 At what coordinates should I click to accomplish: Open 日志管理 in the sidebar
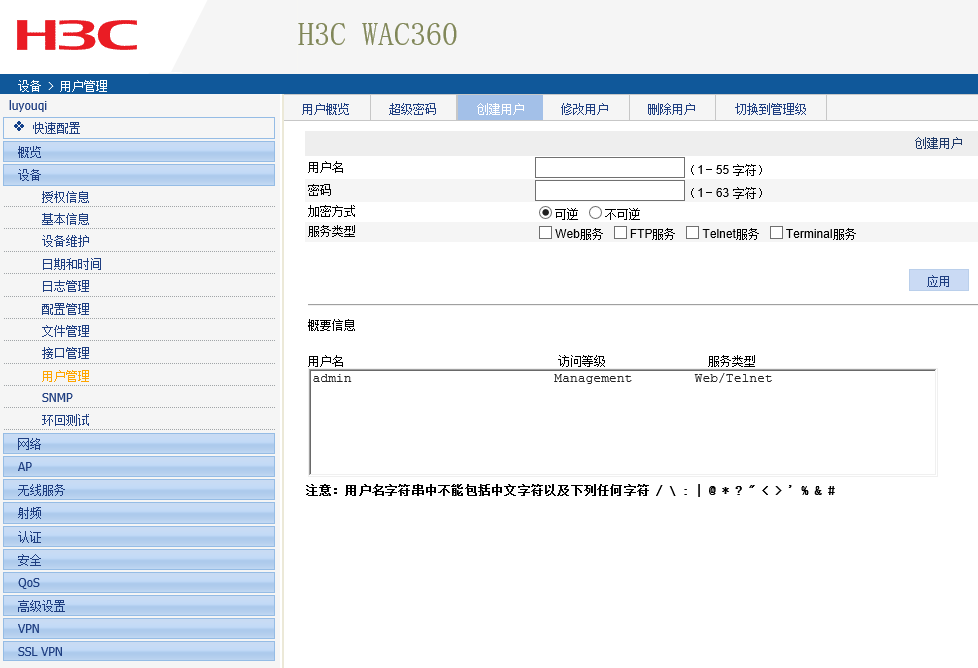click(65, 286)
